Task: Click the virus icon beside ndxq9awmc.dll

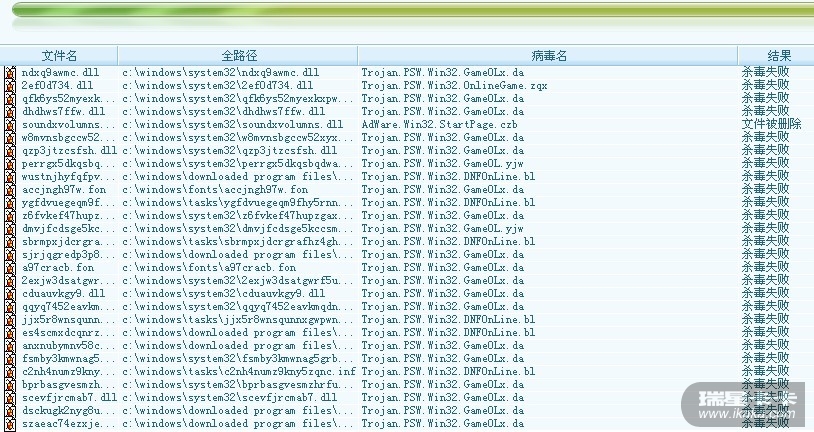Action: tap(10, 73)
